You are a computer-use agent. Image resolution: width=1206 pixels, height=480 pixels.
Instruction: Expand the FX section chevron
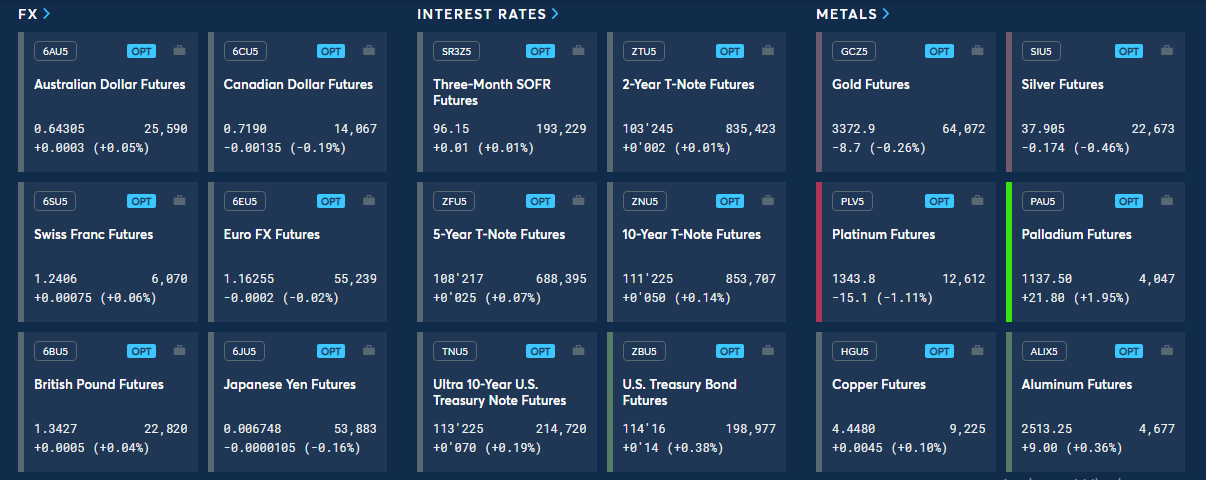46,14
